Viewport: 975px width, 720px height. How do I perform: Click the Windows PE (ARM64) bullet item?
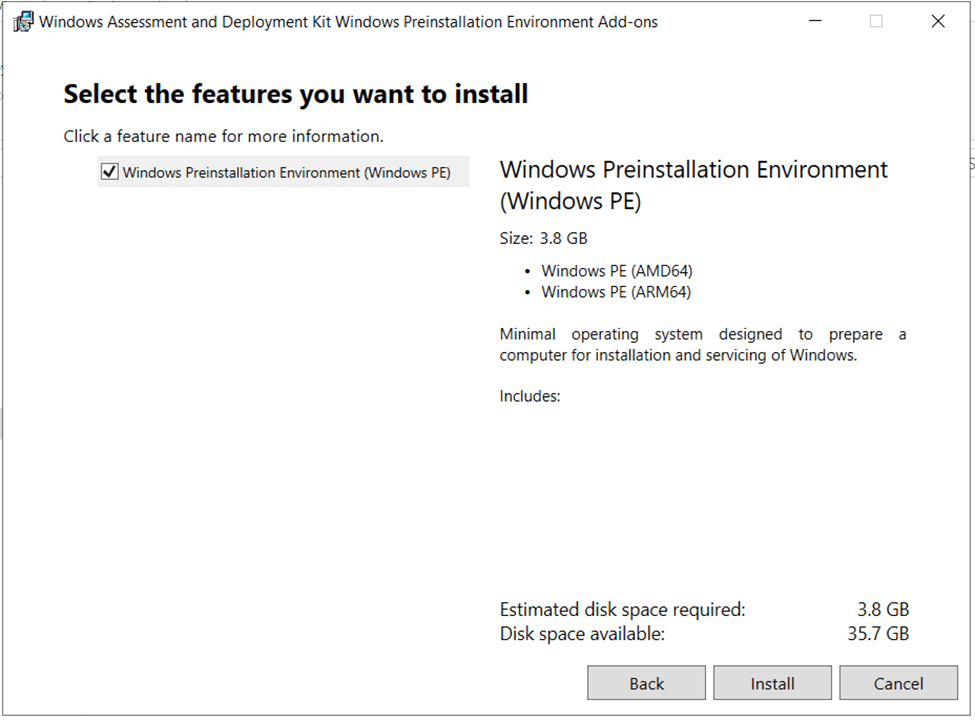click(616, 292)
